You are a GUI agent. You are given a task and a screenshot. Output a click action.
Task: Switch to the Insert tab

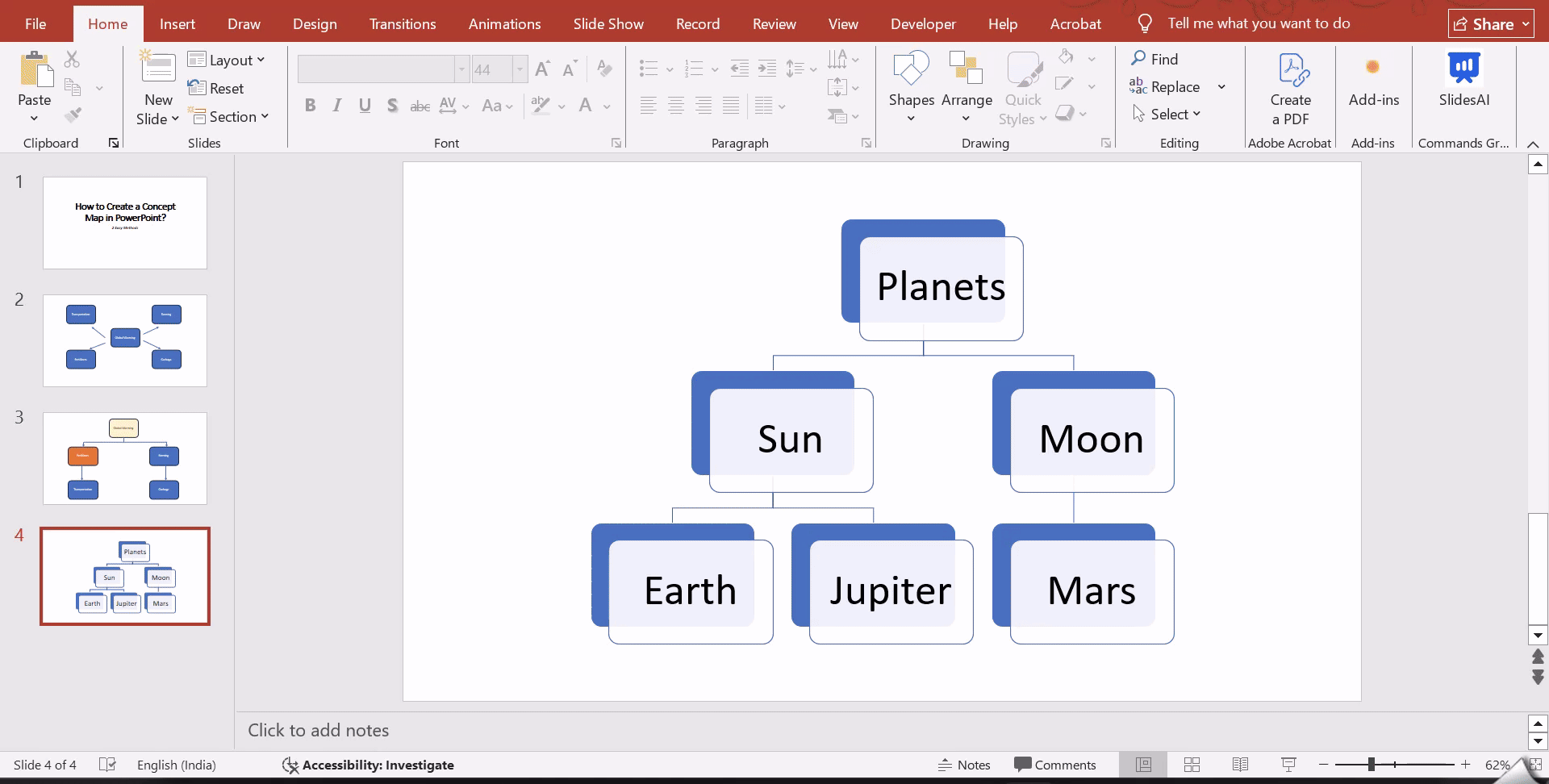[x=177, y=23]
